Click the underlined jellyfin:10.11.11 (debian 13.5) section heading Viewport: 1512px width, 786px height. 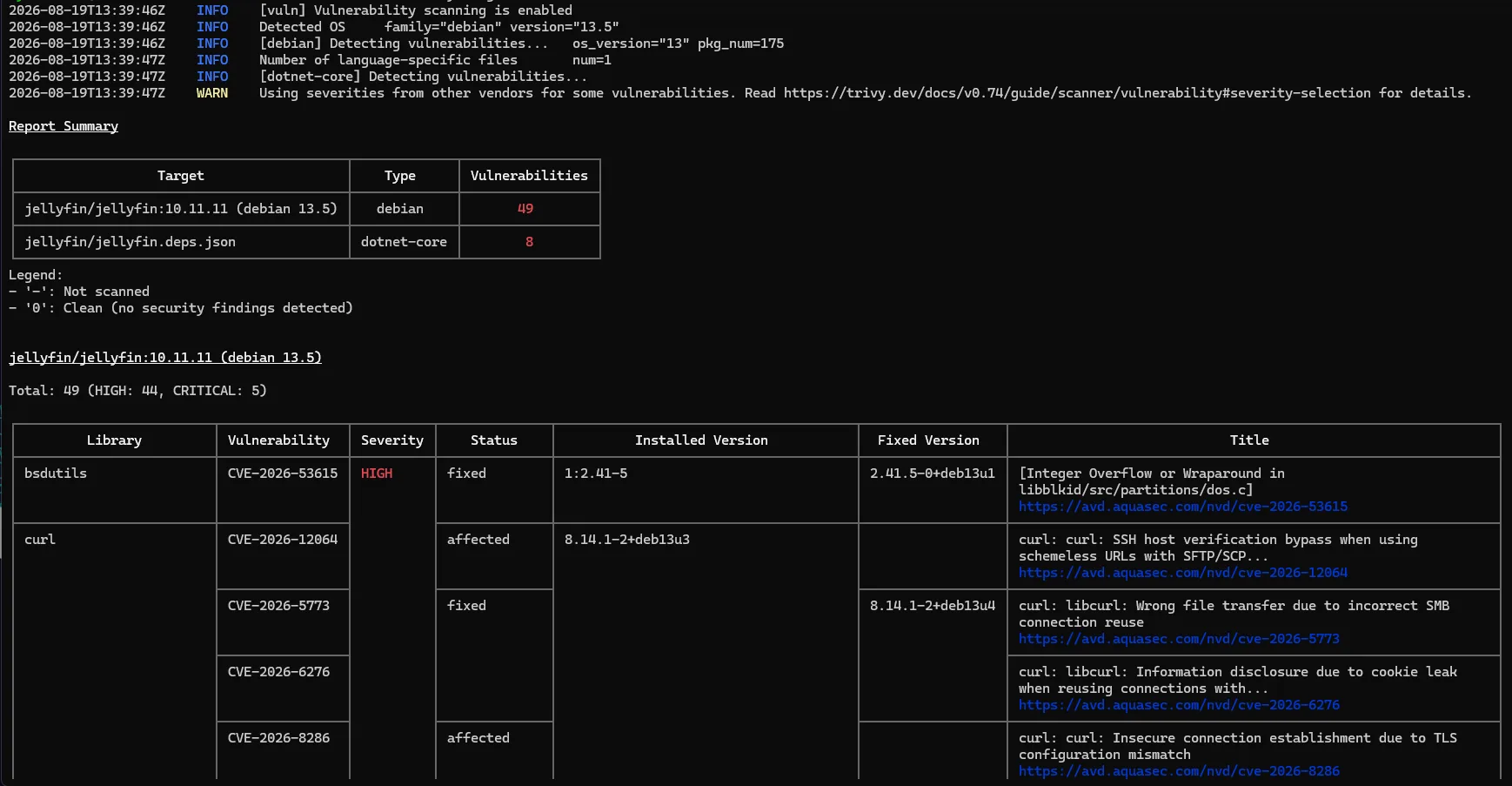pos(165,358)
